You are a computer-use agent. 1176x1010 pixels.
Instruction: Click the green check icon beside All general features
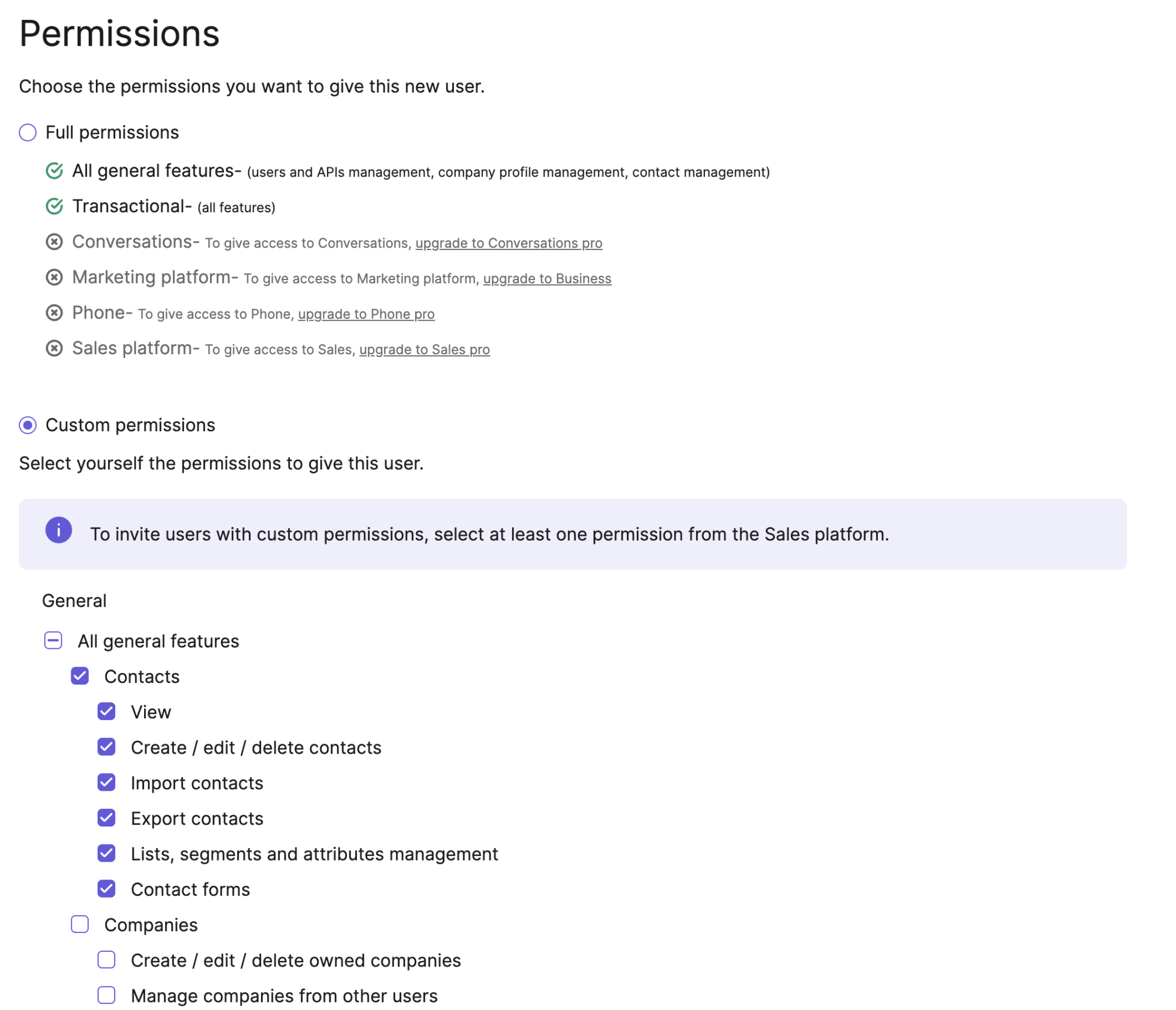54,171
